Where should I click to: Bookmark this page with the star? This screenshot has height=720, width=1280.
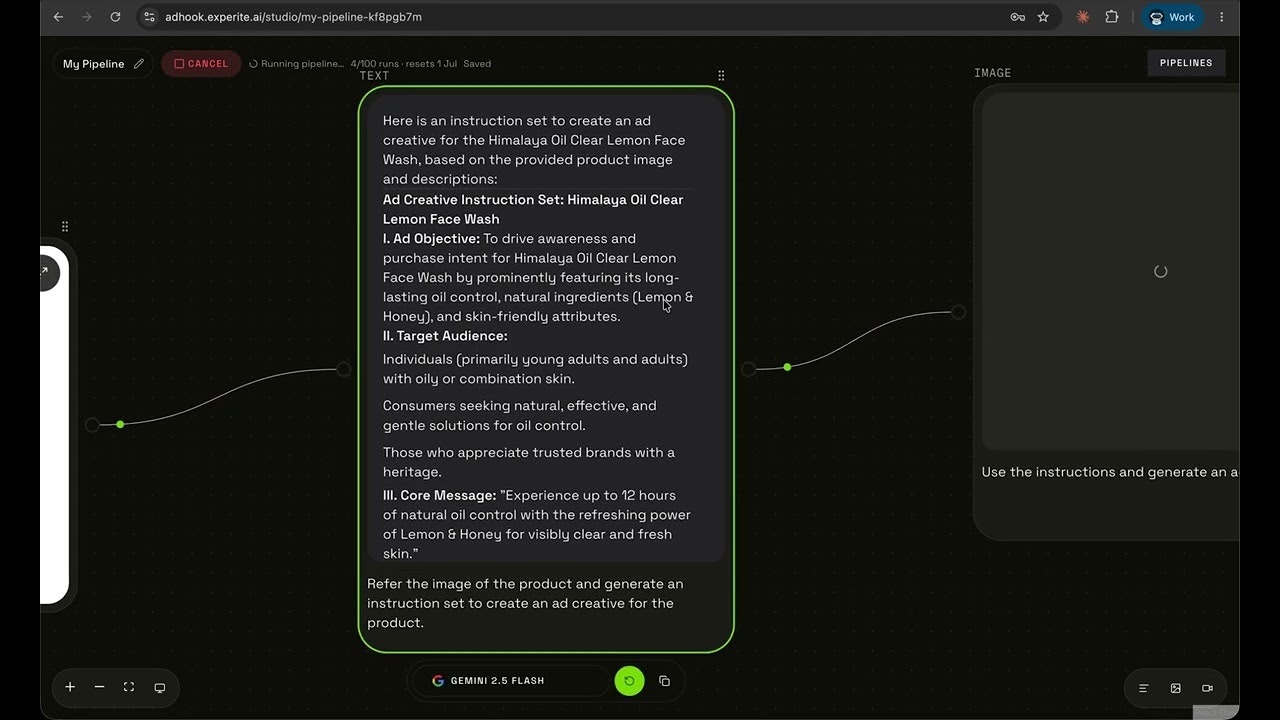tap(1043, 17)
